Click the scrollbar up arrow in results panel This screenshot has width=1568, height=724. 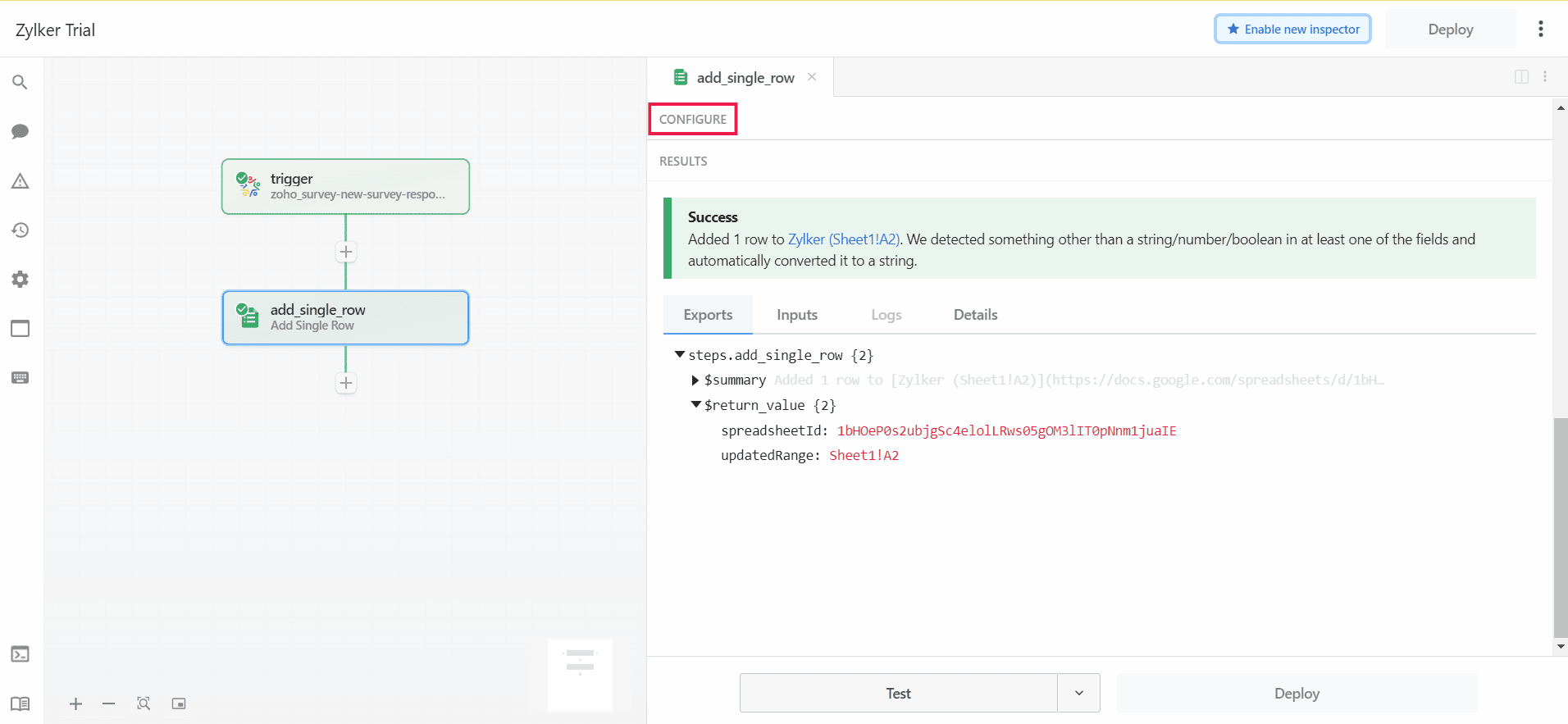tap(1561, 107)
